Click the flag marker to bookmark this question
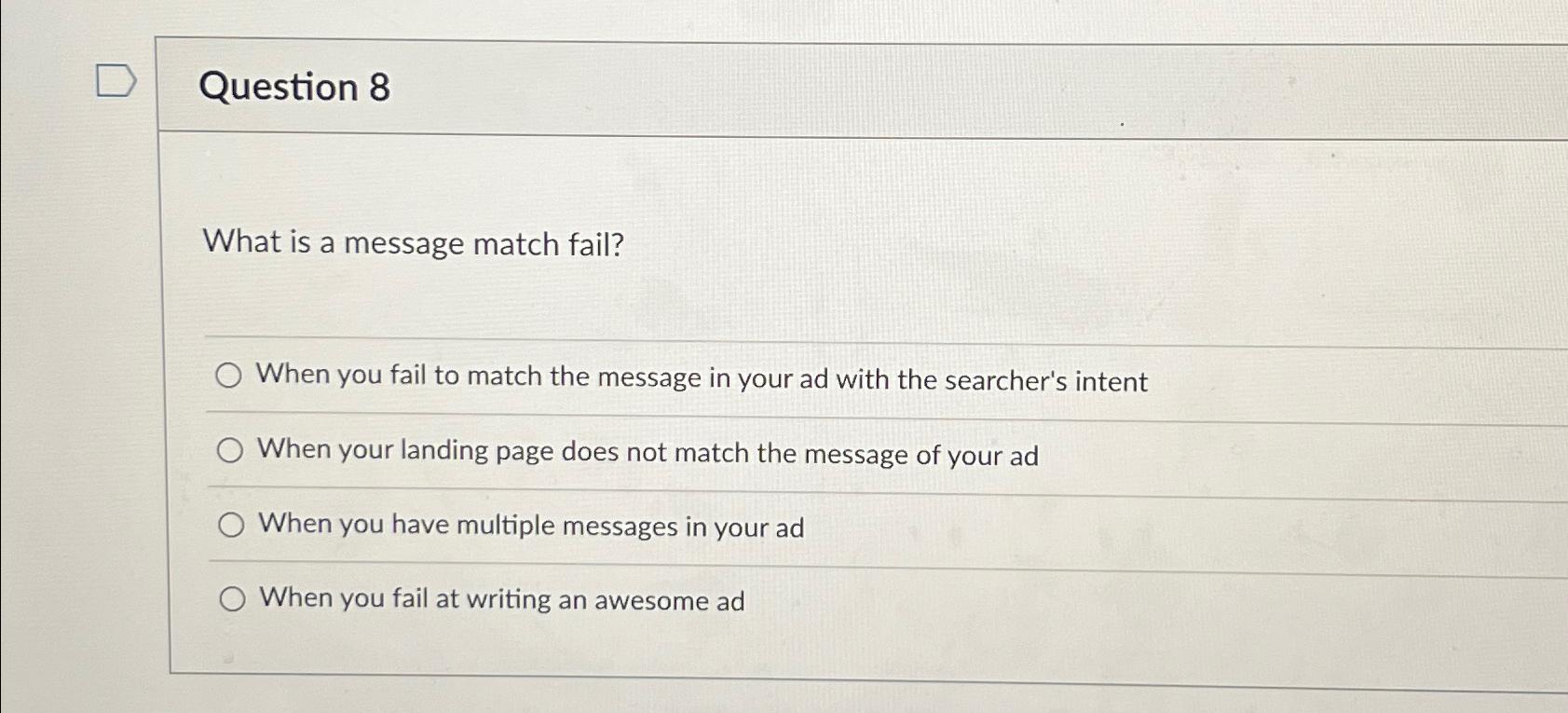 point(116,82)
